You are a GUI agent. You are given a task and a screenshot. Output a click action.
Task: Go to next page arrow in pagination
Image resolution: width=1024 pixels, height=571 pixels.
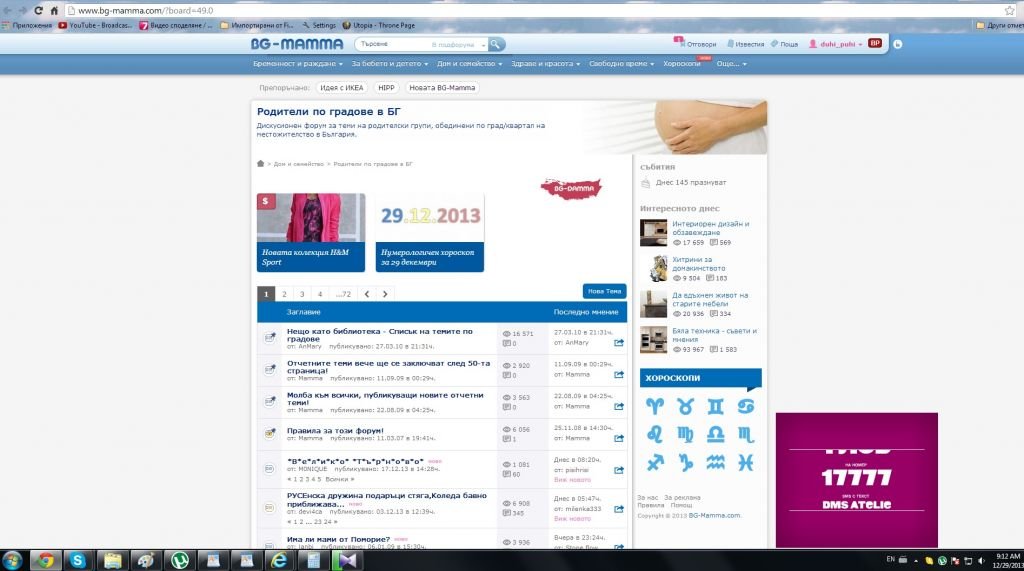pyautogui.click(x=385, y=294)
